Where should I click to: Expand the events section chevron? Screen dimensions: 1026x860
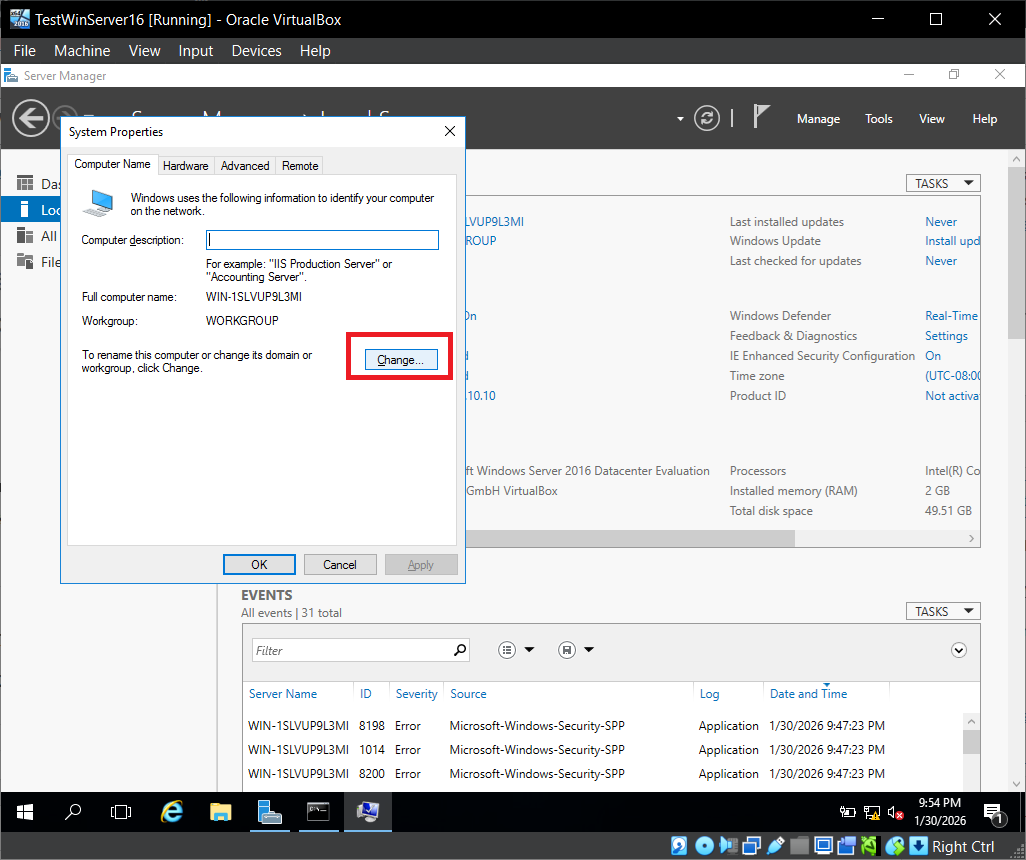pyautogui.click(x=959, y=650)
